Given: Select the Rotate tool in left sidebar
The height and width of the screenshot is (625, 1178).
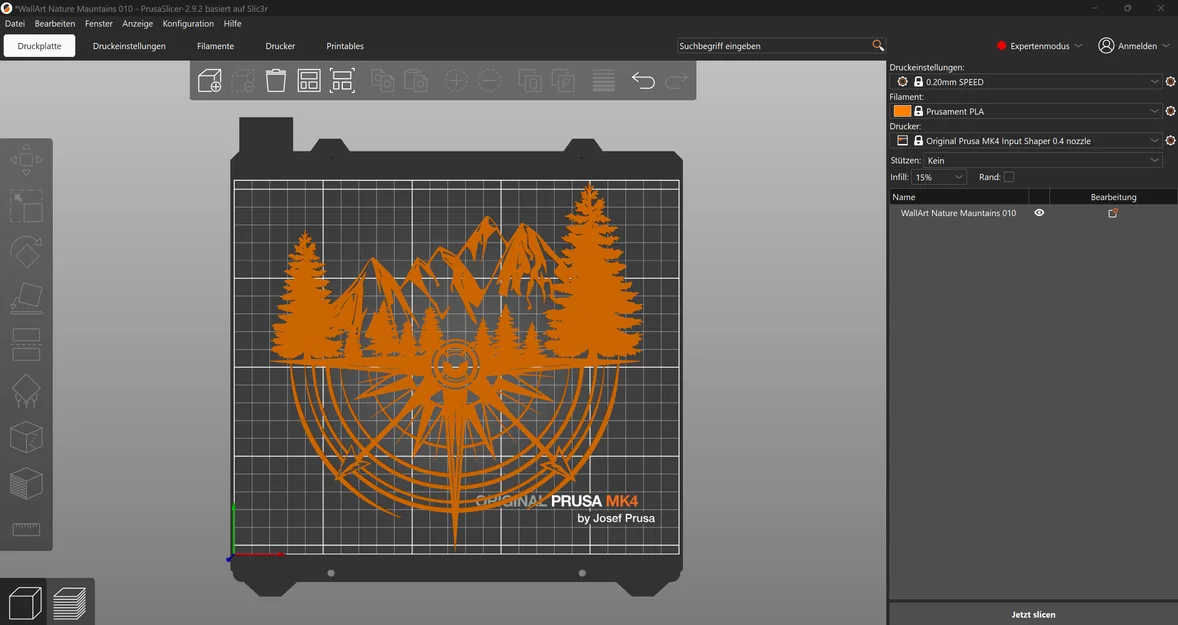Looking at the screenshot, I should click(x=26, y=252).
